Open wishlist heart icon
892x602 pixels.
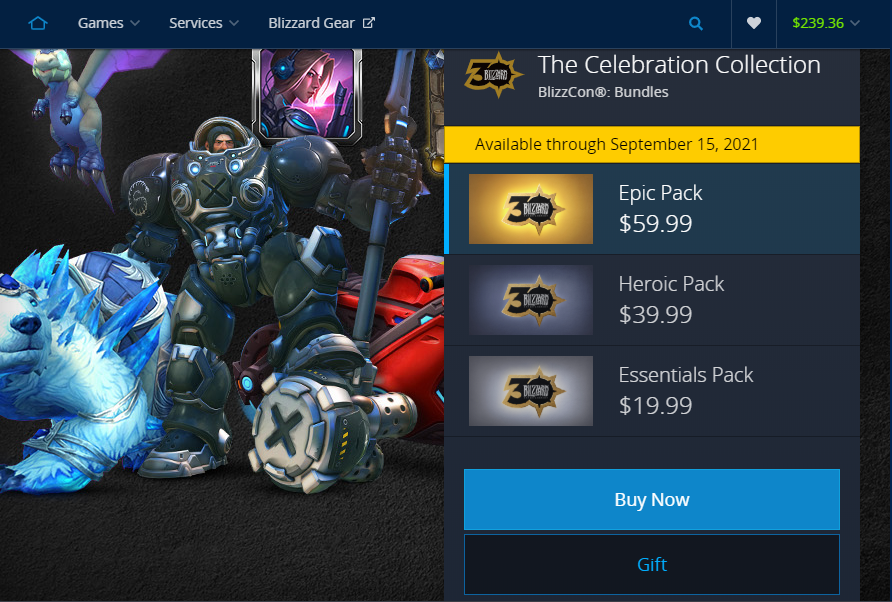(x=754, y=23)
